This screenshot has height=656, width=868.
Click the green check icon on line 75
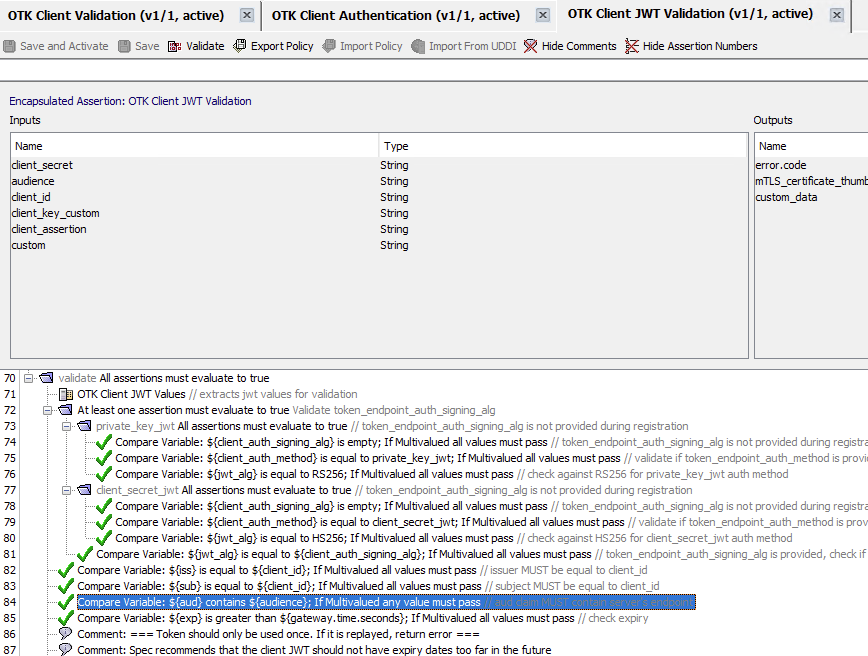[104, 458]
